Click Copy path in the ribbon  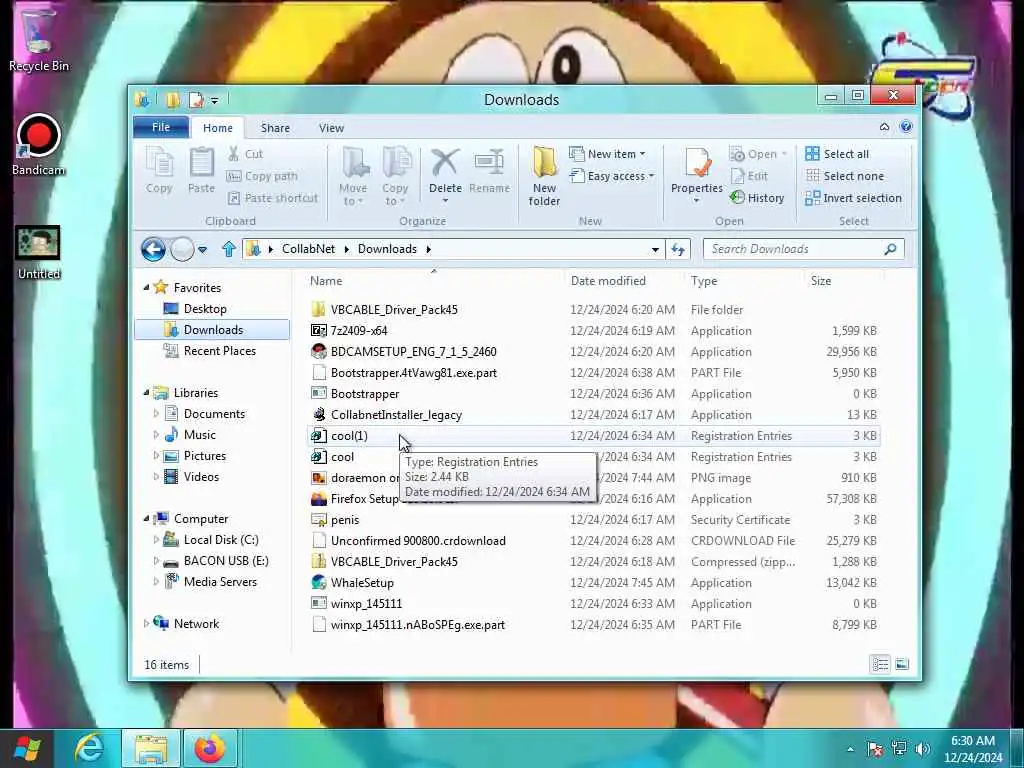tap(262, 176)
